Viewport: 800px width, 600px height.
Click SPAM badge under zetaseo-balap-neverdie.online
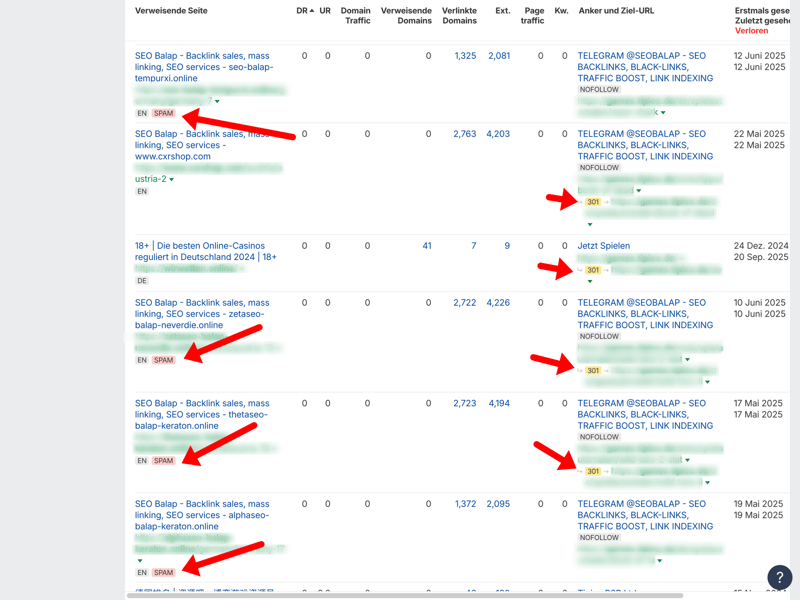[164, 360]
